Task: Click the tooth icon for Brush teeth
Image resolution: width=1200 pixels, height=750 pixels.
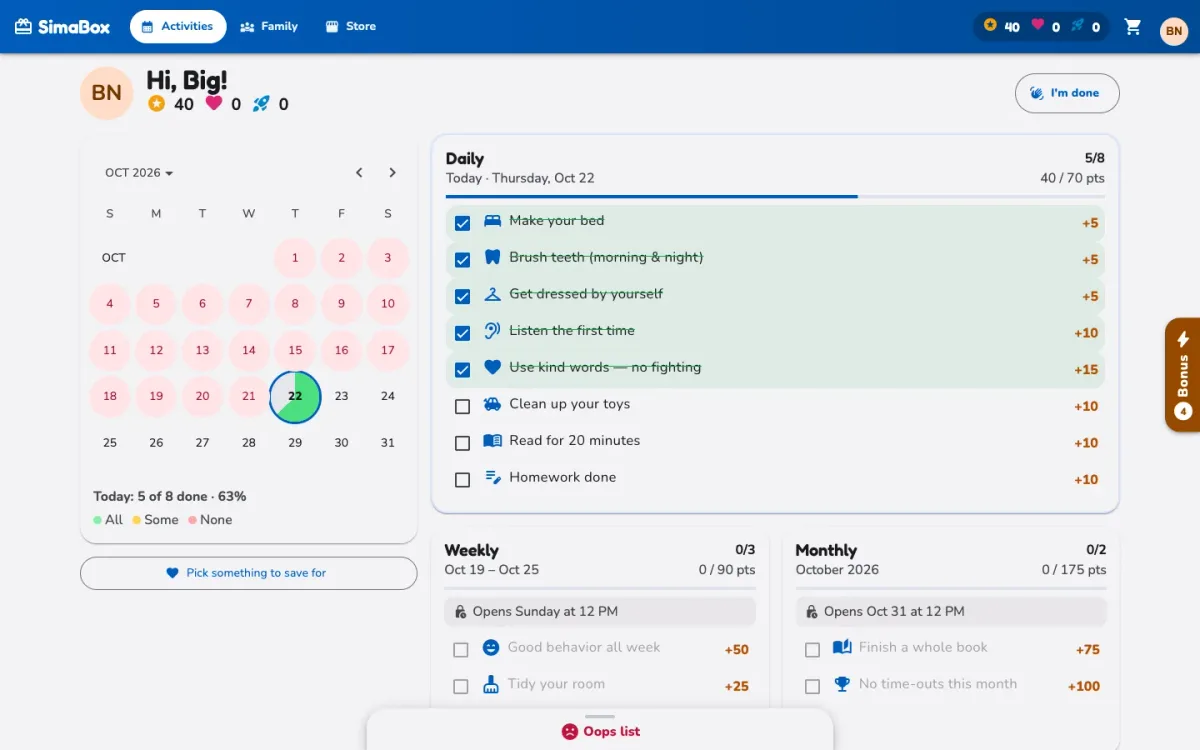Action: tap(492, 257)
